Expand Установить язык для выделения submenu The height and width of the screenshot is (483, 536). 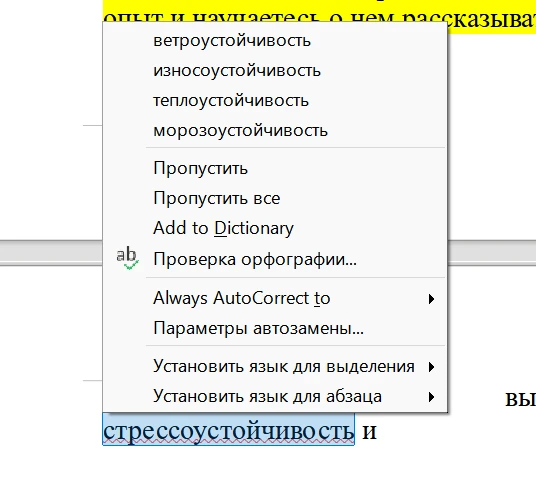pyautogui.click(x=275, y=366)
